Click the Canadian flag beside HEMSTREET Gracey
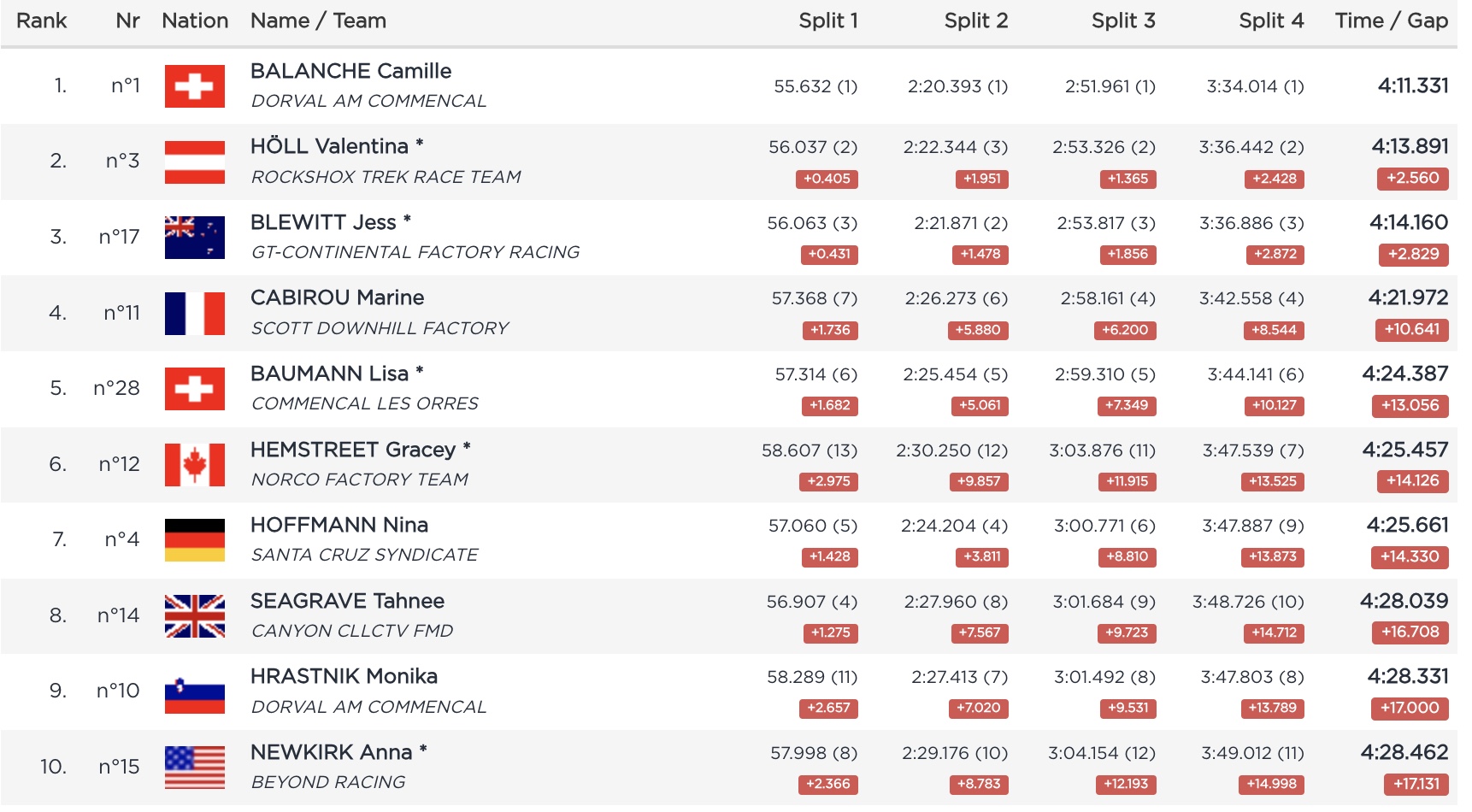The width and height of the screenshot is (1472, 812). tap(195, 464)
